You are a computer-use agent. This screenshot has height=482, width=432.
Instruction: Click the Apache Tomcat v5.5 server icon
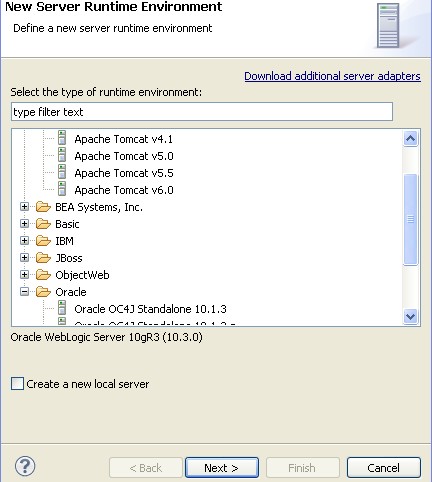pyautogui.click(x=62, y=172)
